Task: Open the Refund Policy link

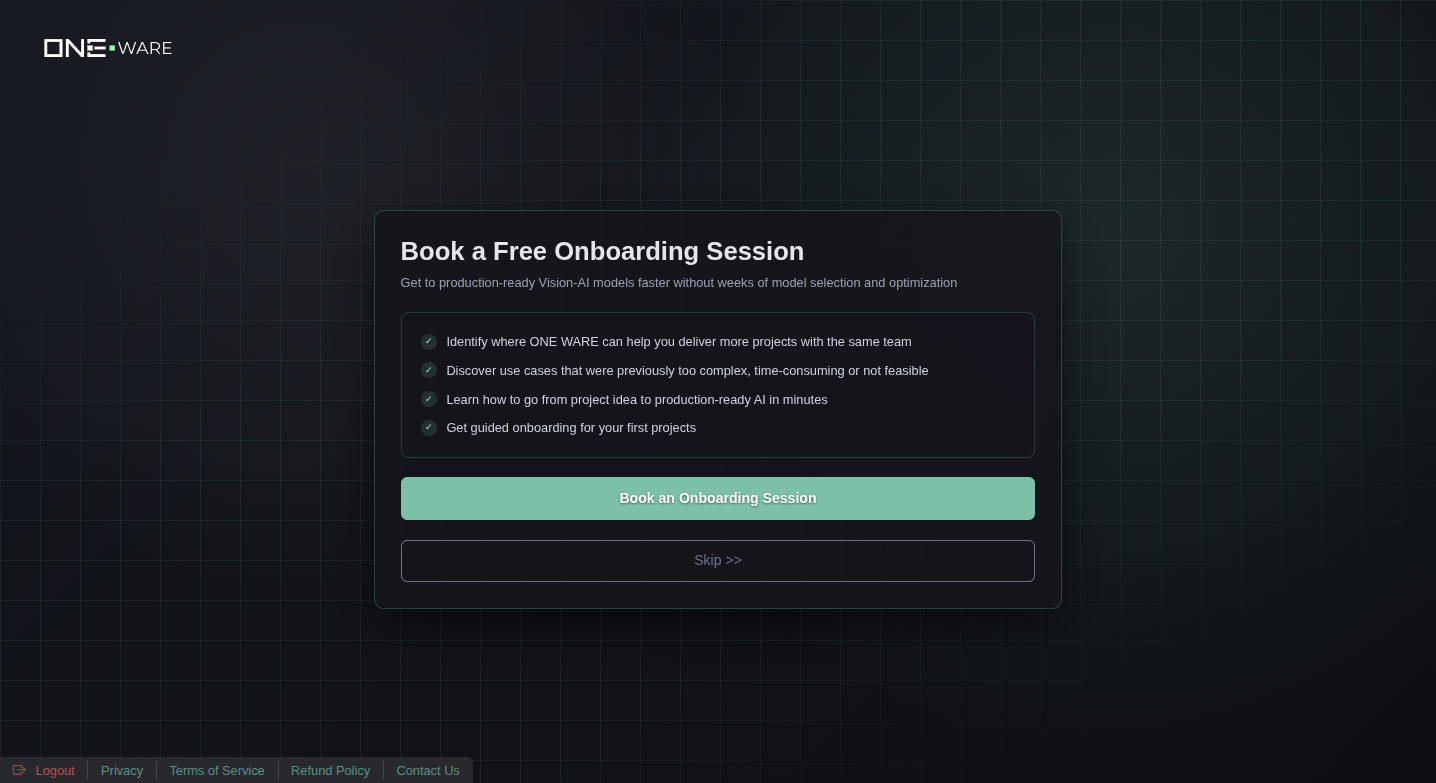Action: tap(330, 770)
